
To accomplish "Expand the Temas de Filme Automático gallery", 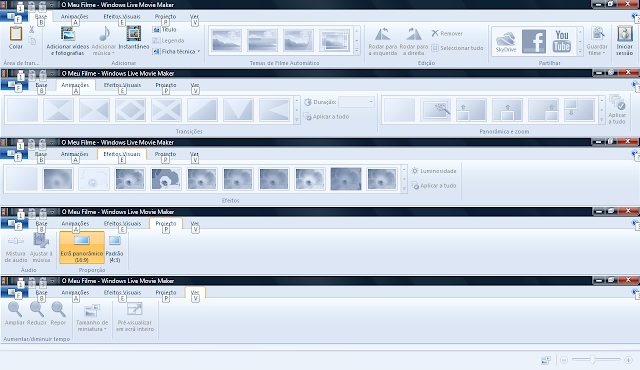I will 357,51.
